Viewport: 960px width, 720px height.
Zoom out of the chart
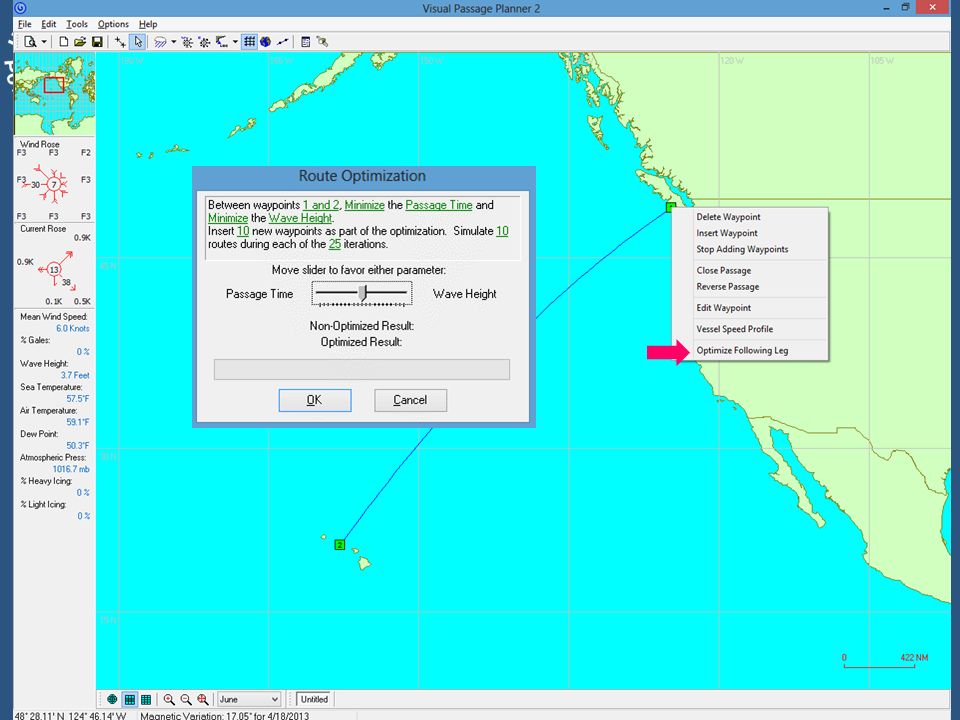[x=186, y=699]
